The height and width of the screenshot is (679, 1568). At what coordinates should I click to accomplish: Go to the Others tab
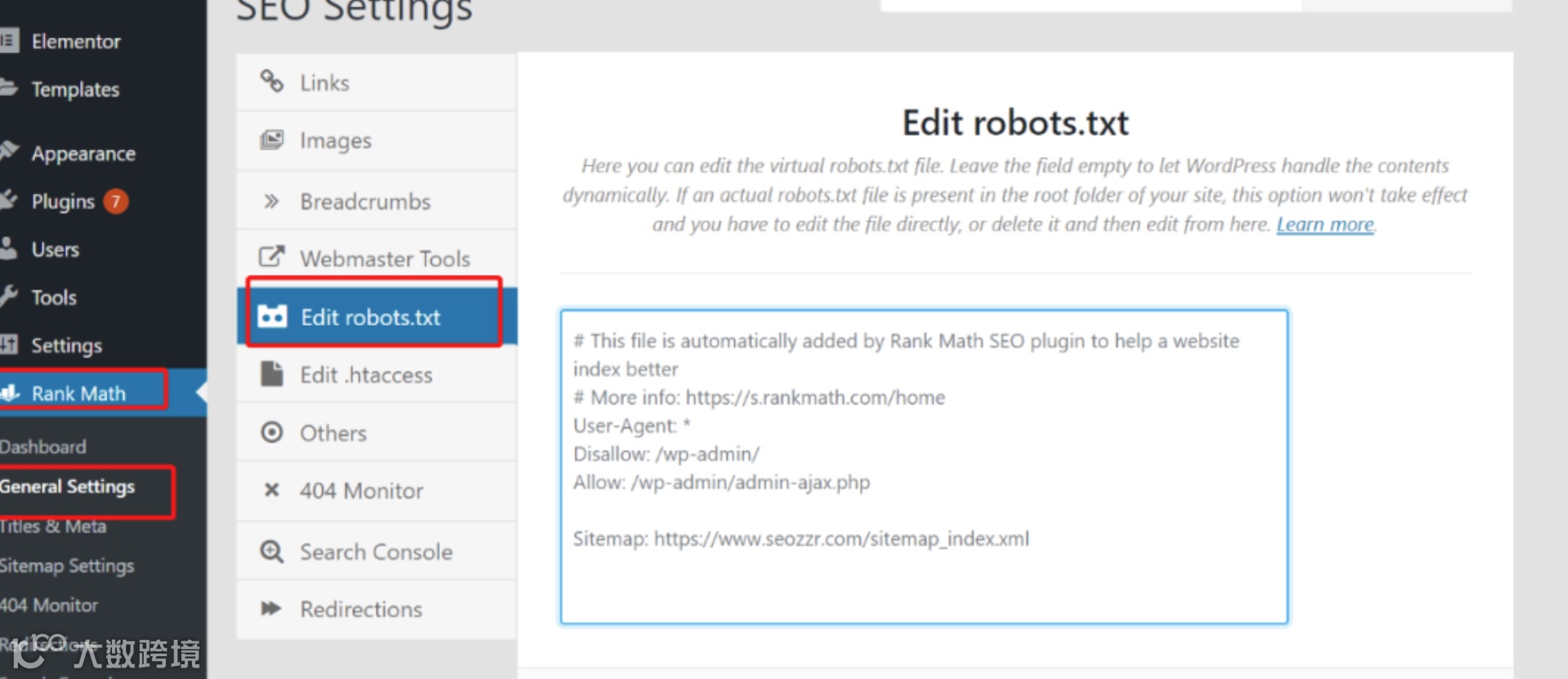376,433
